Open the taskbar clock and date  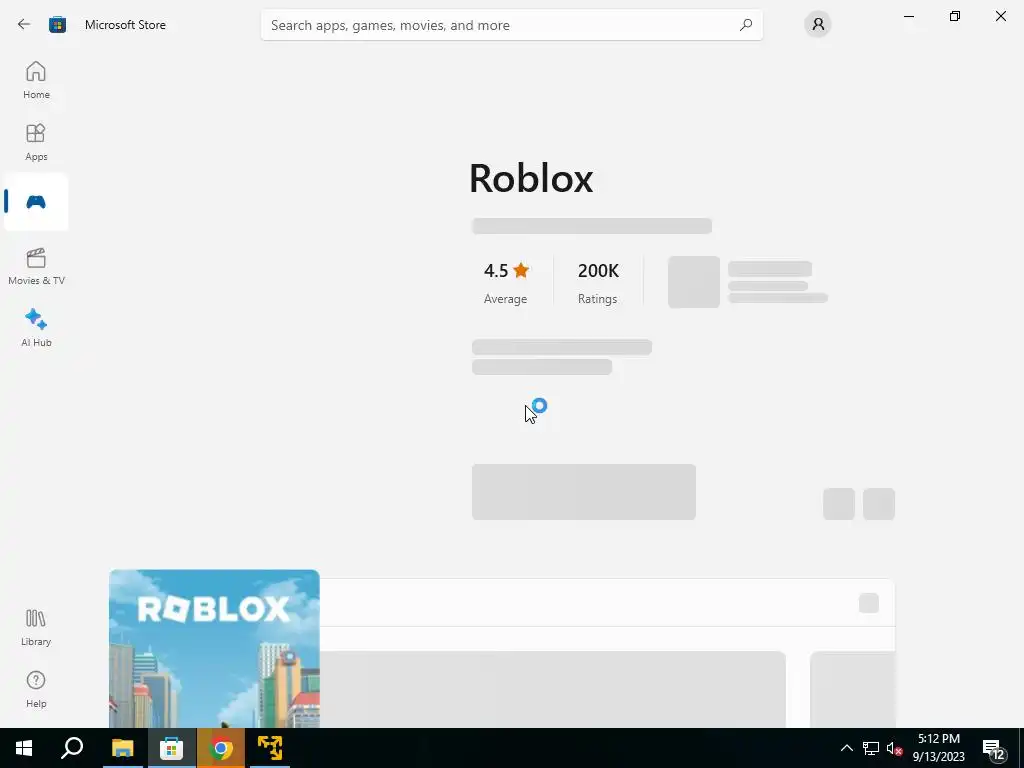point(938,748)
